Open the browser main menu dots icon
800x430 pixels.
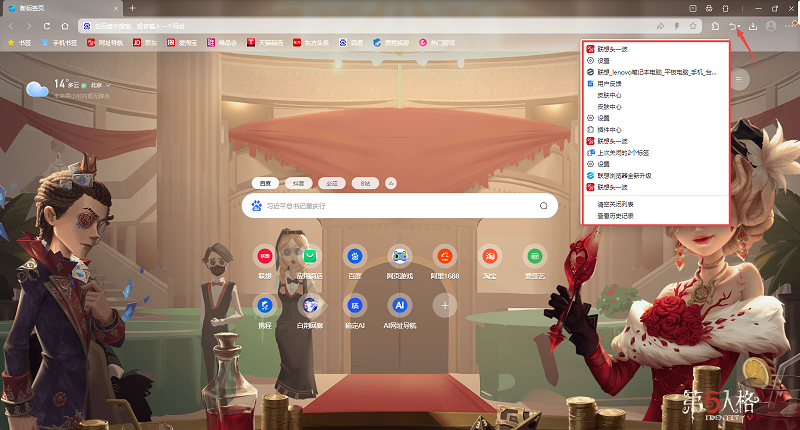(790, 26)
